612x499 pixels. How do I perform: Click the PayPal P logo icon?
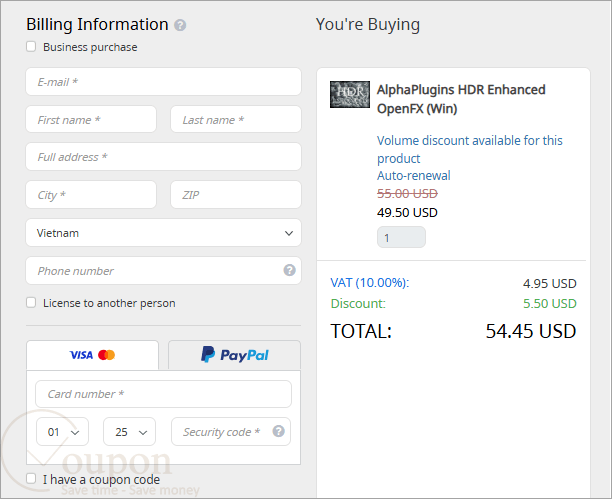pyautogui.click(x=208, y=354)
